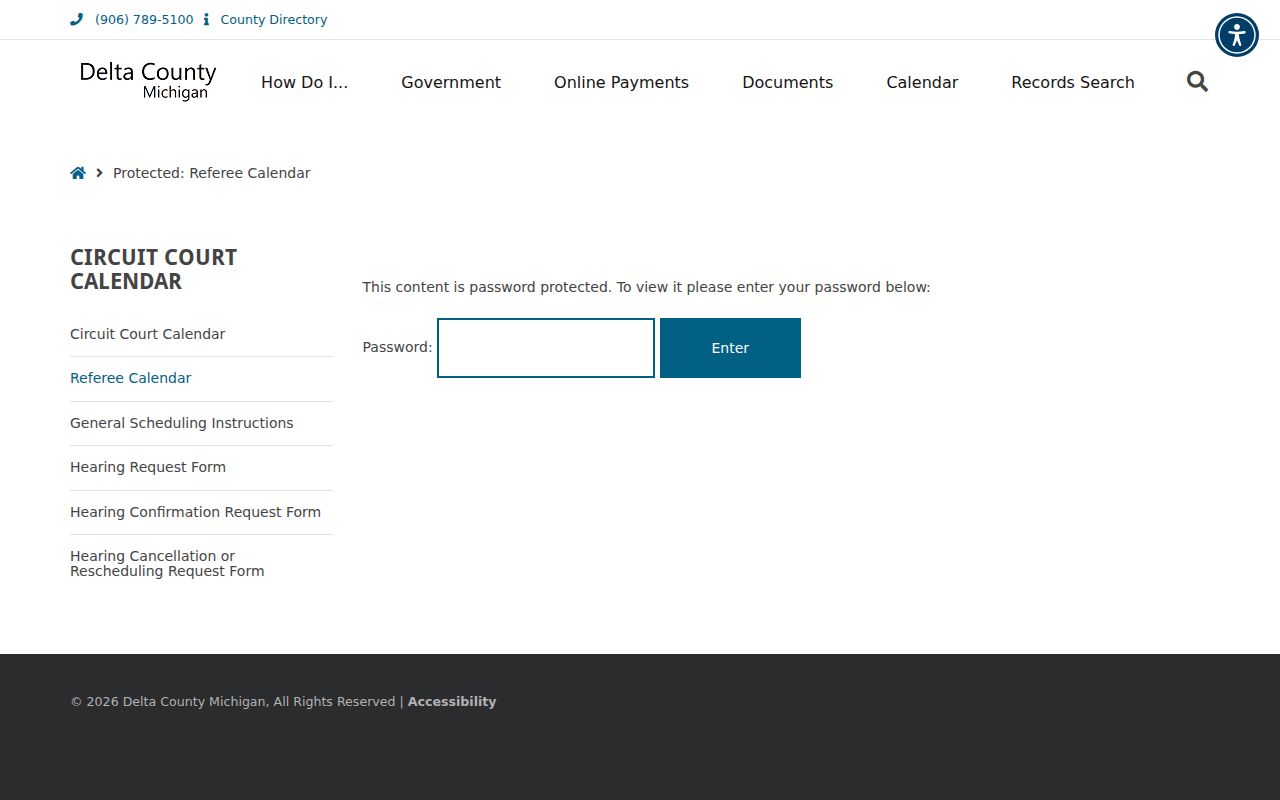Click the password protected notice text
Screen dimensions: 1280x800
coord(646,287)
